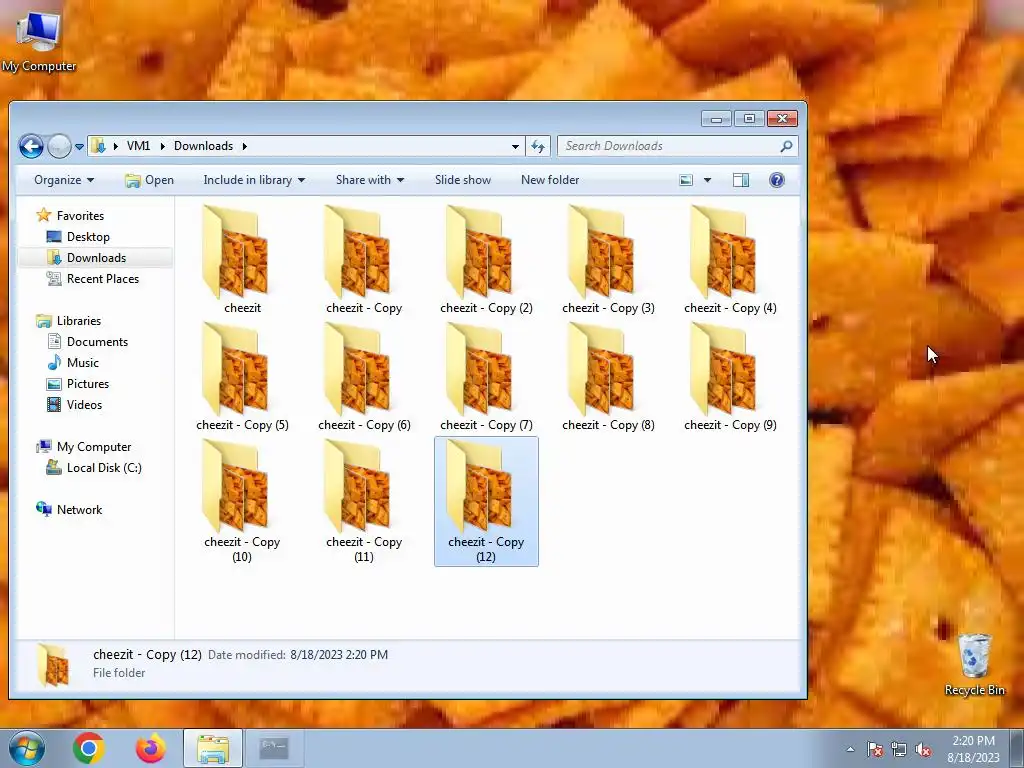Select Desktop under Favorites
The height and width of the screenshot is (768, 1024).
pyautogui.click(x=78, y=237)
